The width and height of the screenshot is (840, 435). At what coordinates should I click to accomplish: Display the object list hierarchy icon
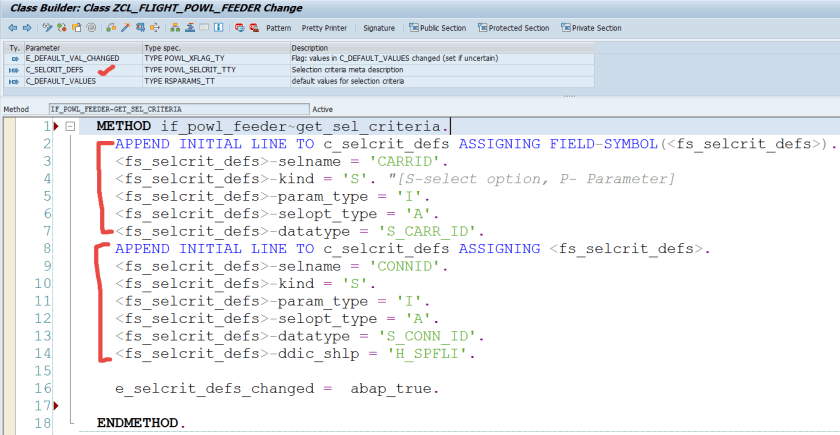[x=175, y=28]
